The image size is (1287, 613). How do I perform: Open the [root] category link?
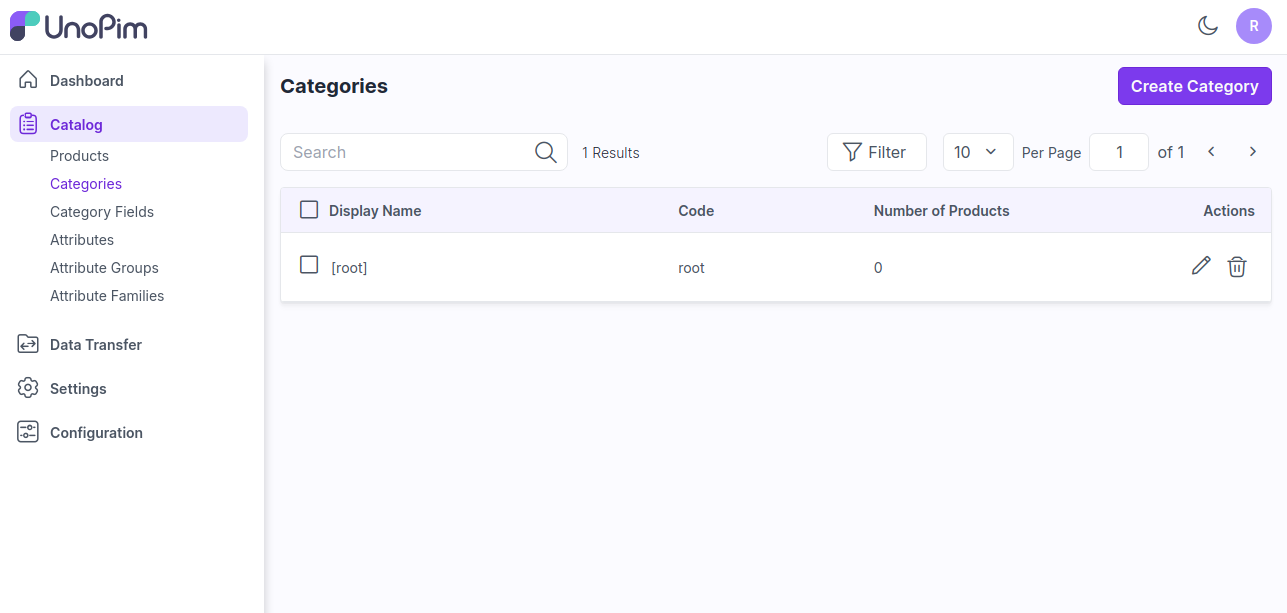coord(349,267)
